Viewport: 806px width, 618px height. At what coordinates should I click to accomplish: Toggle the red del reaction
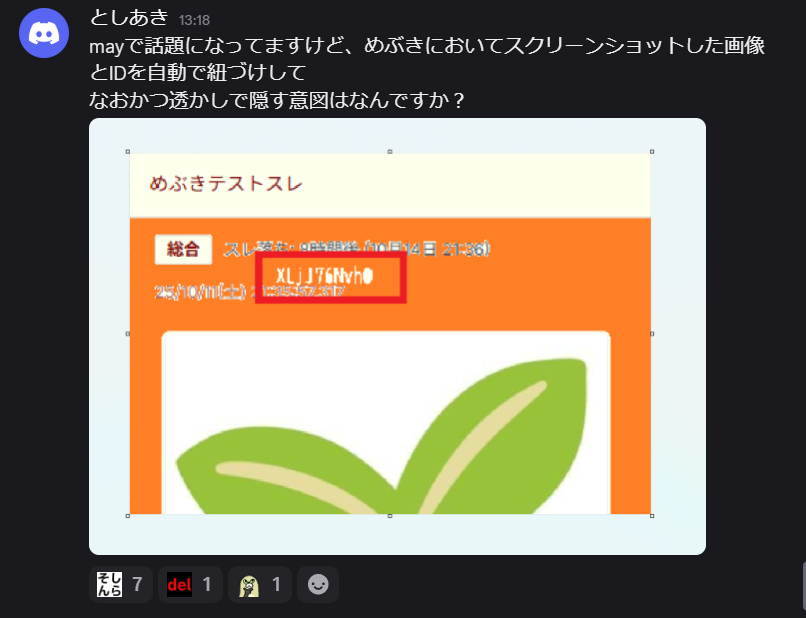pyautogui.click(x=190, y=585)
